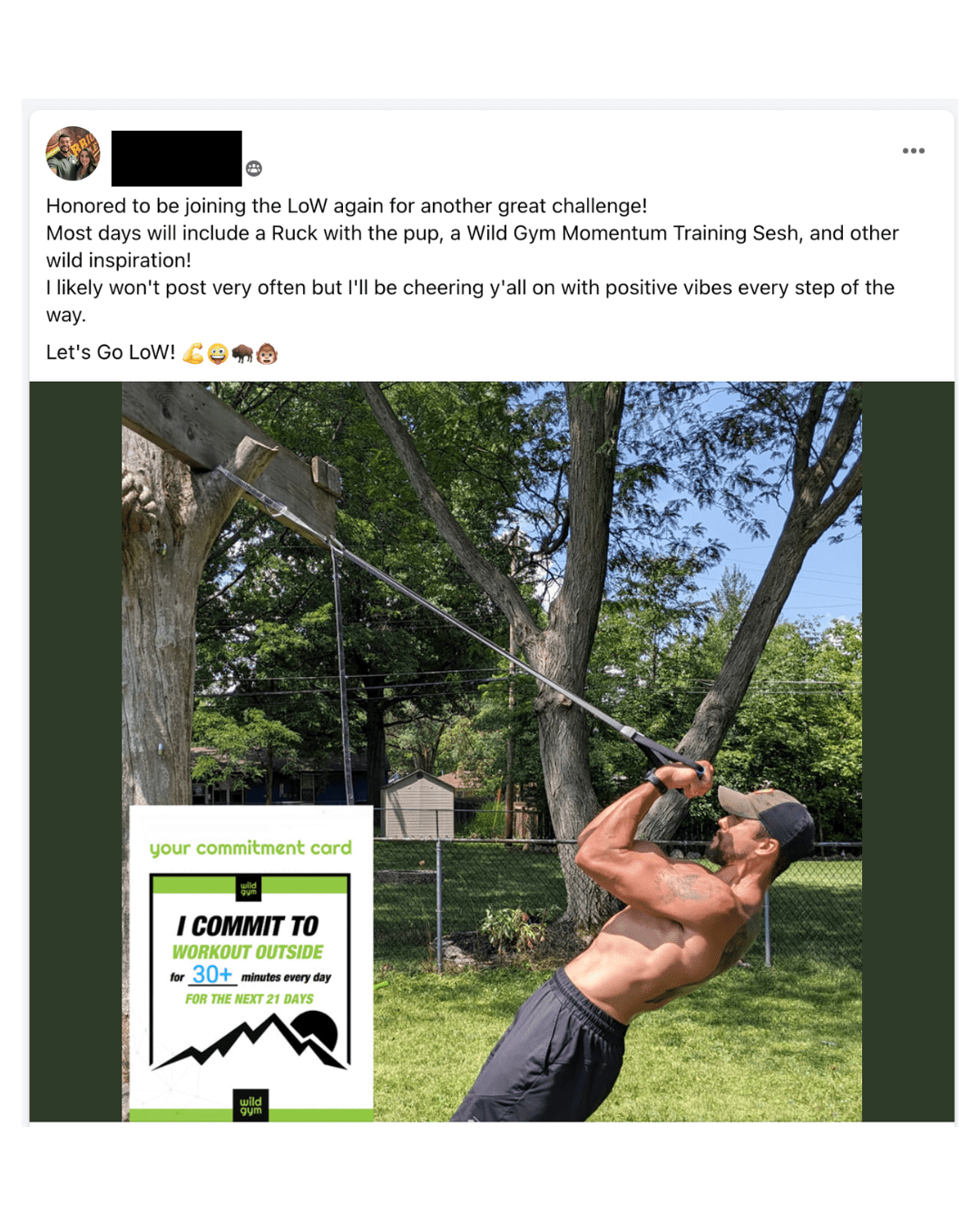Click the flexed bicep emoji
Screen dimensions: 980x1225
tap(193, 353)
